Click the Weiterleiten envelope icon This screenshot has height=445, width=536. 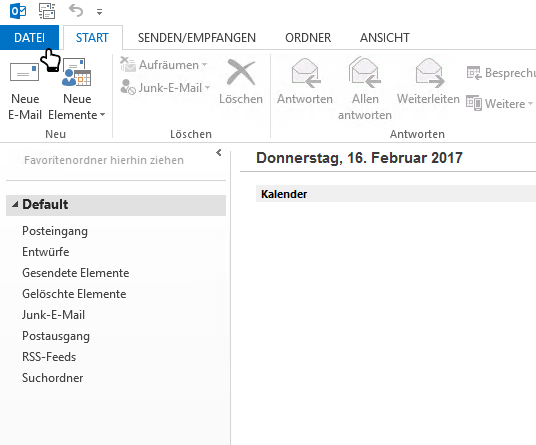(x=429, y=72)
